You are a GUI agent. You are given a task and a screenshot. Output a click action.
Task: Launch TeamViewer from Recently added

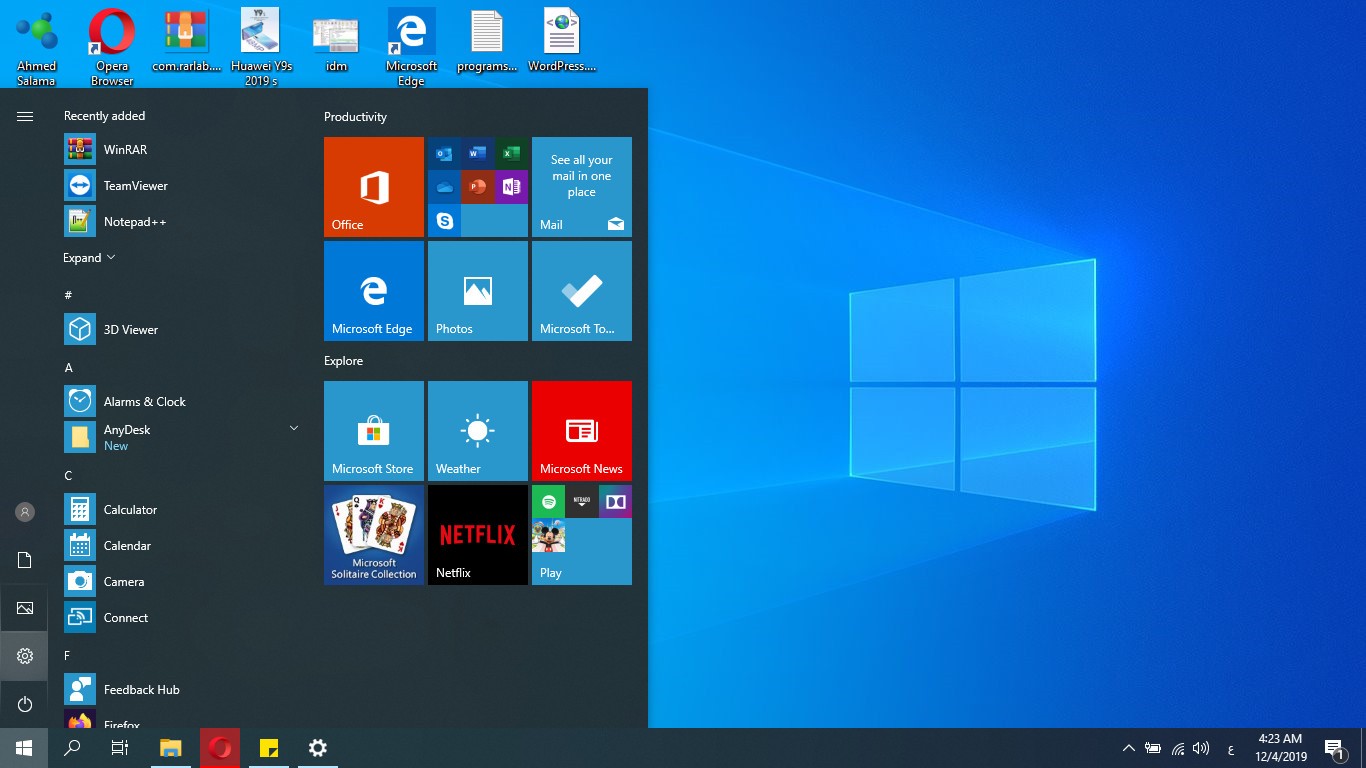pyautogui.click(x=182, y=186)
